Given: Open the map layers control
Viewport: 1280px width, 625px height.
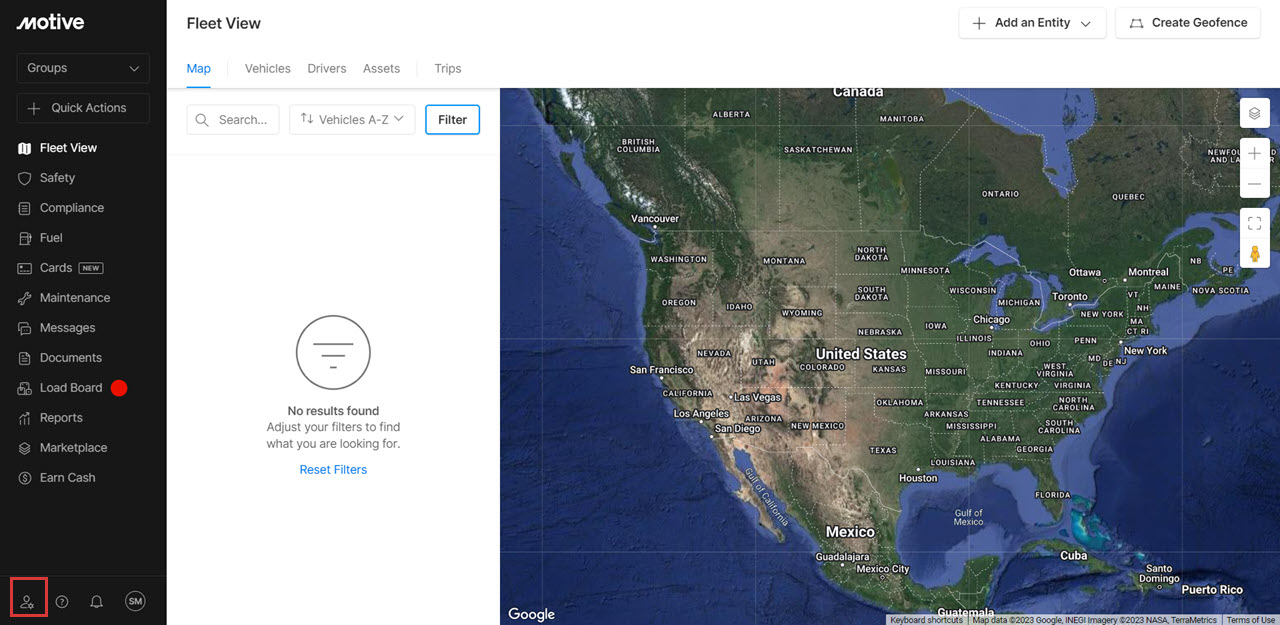Looking at the screenshot, I should pos(1255,113).
